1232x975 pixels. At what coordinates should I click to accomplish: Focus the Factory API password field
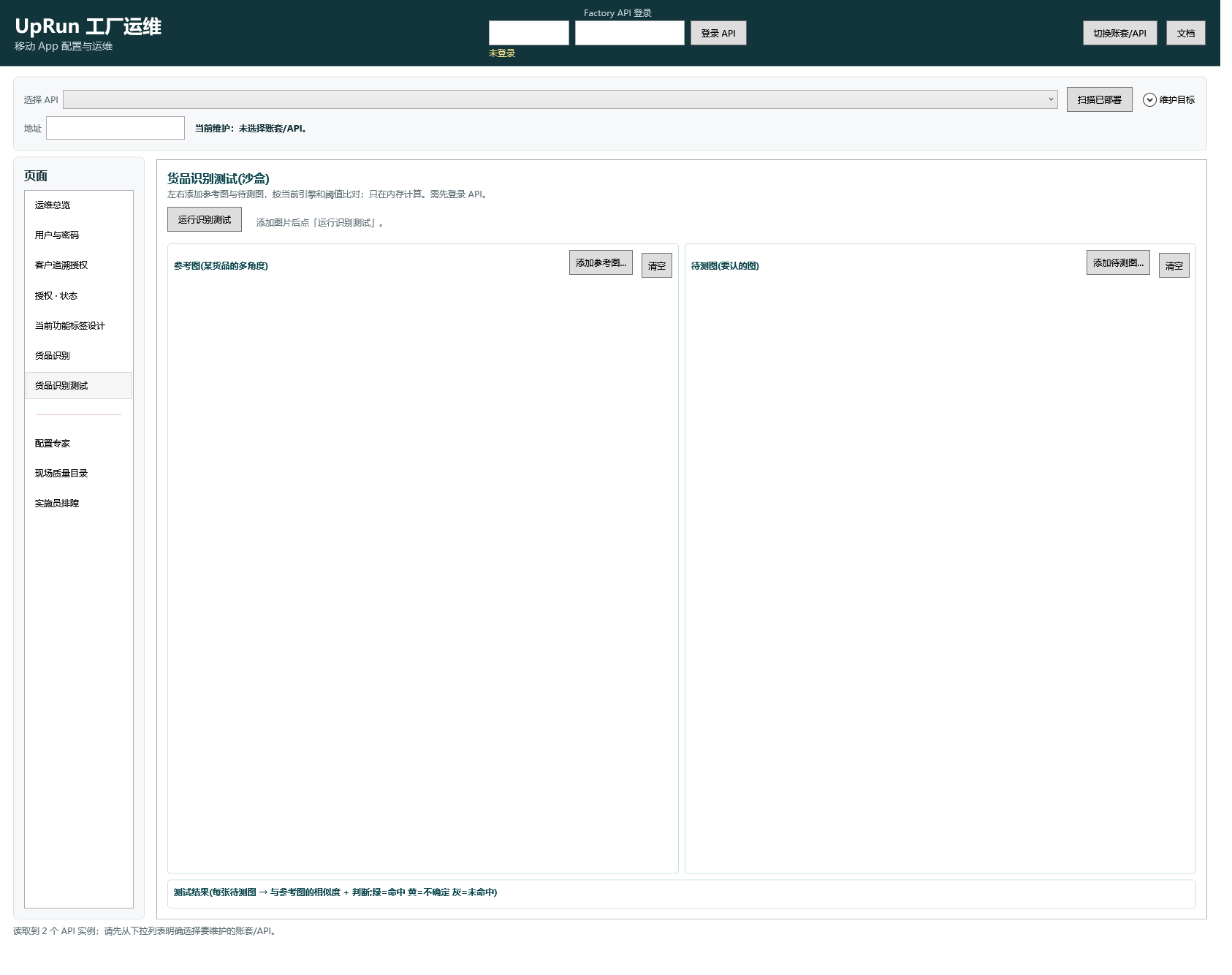[x=630, y=33]
